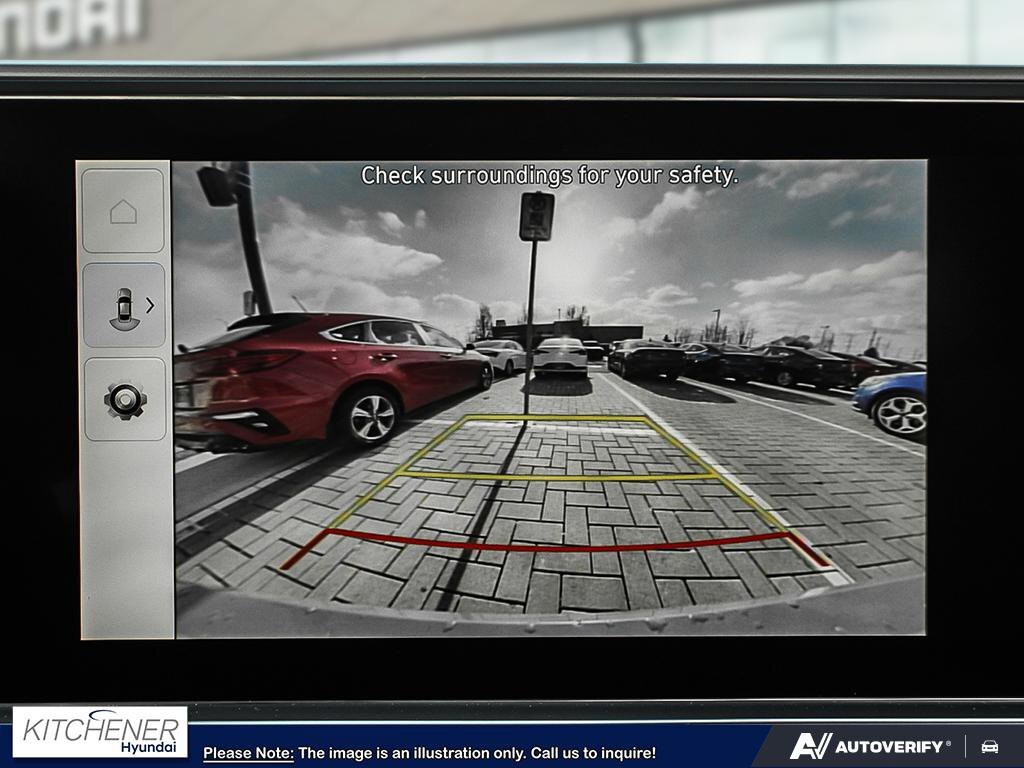The image size is (1024, 768).
Task: Tap the car camera view icon
Action: coord(123,307)
